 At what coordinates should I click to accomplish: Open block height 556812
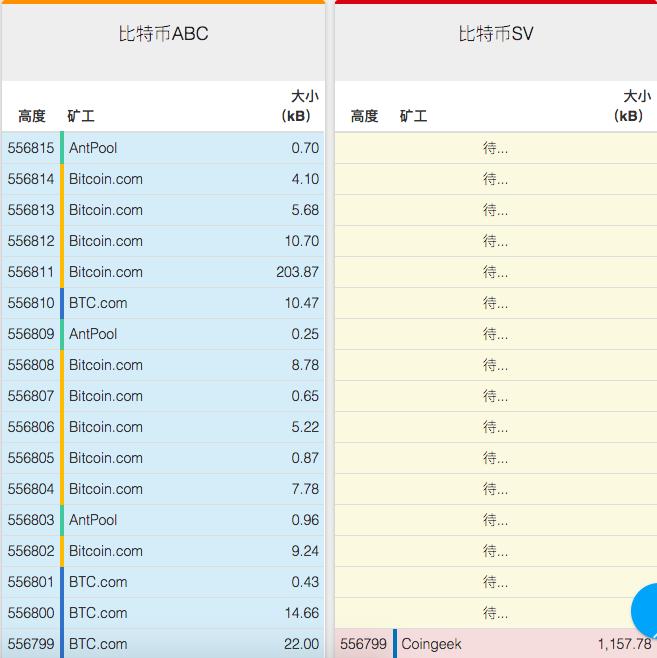[31, 241]
